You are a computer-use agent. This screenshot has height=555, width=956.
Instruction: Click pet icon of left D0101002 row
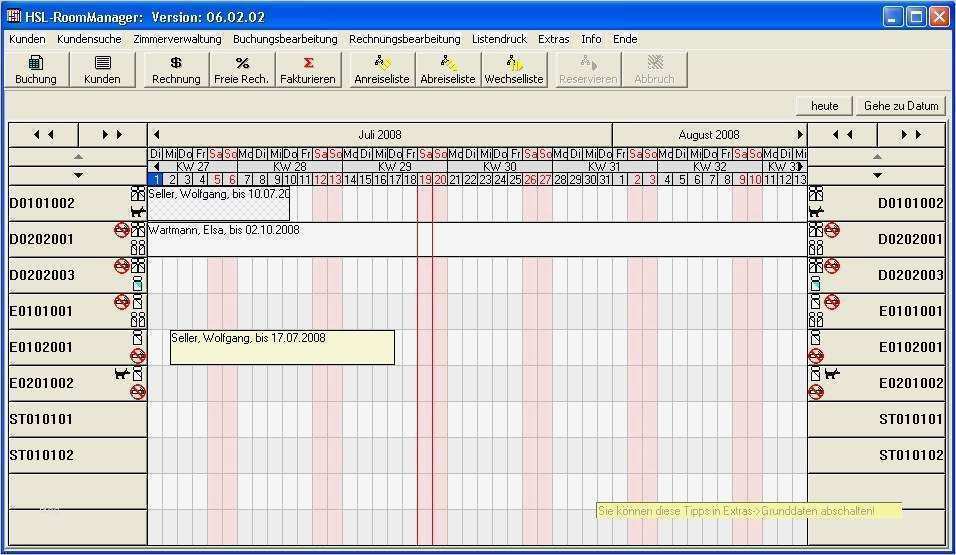point(138,212)
